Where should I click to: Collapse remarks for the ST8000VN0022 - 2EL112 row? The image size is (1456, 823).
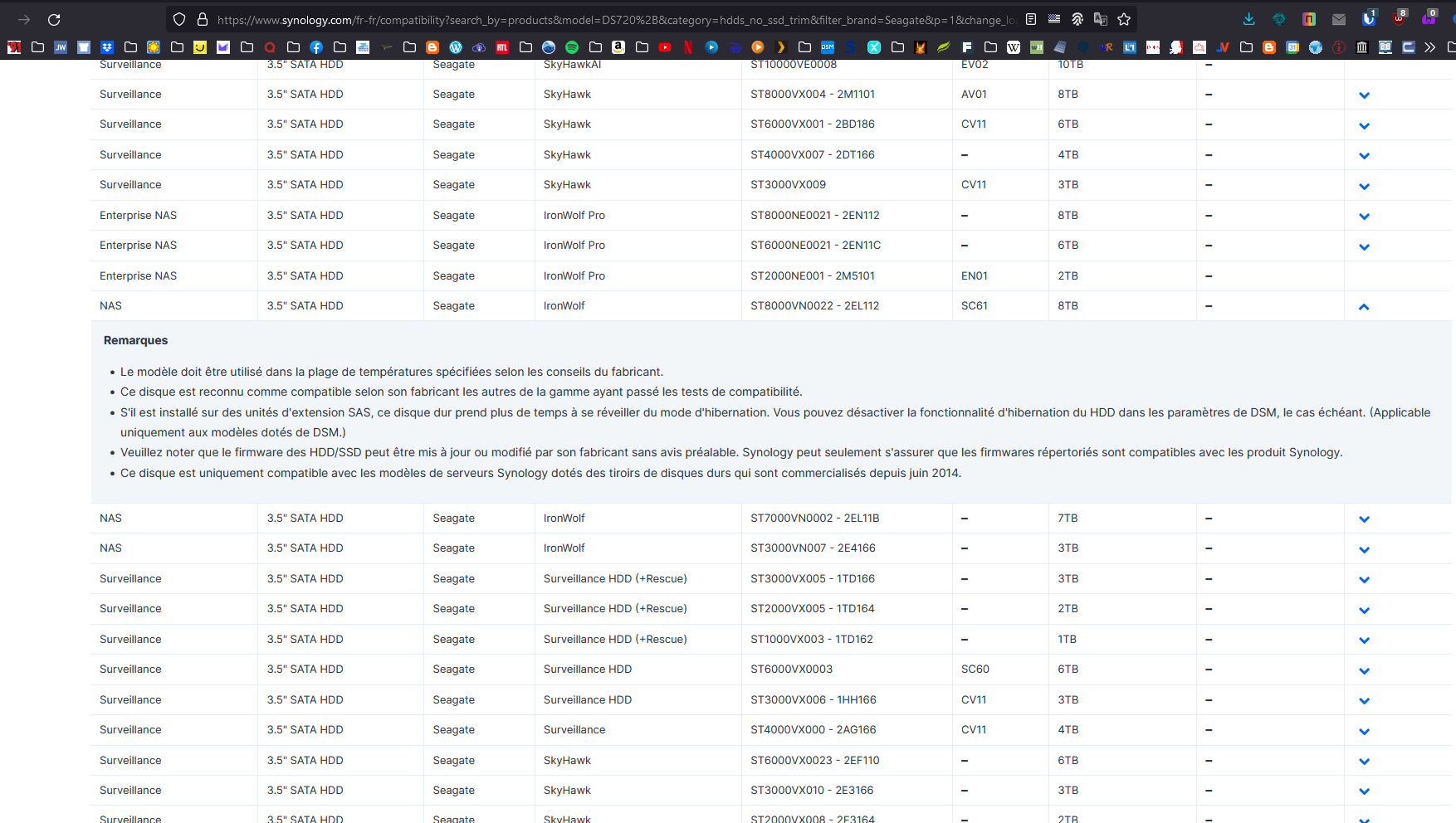click(x=1364, y=306)
